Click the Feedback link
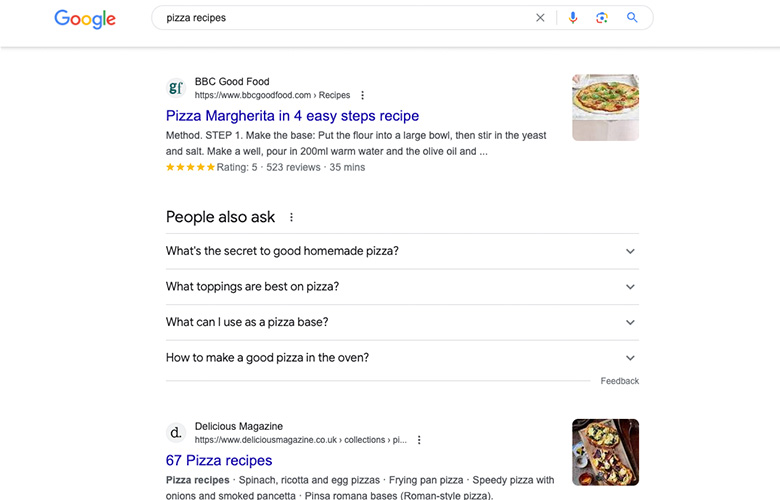 pos(619,381)
